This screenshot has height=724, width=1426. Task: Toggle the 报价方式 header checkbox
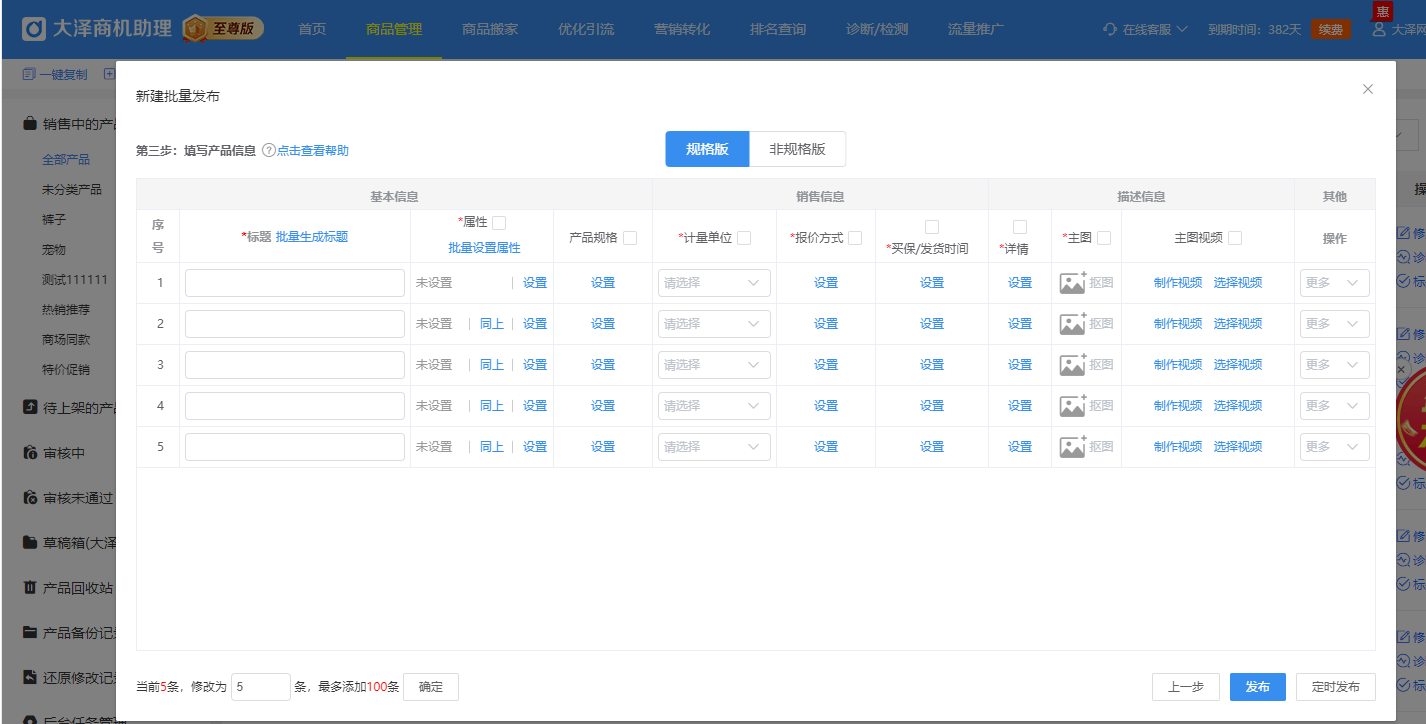click(x=855, y=238)
